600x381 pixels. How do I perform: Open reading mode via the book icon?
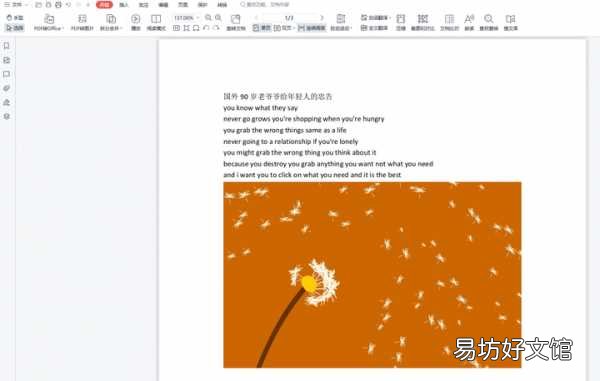[x=156, y=19]
